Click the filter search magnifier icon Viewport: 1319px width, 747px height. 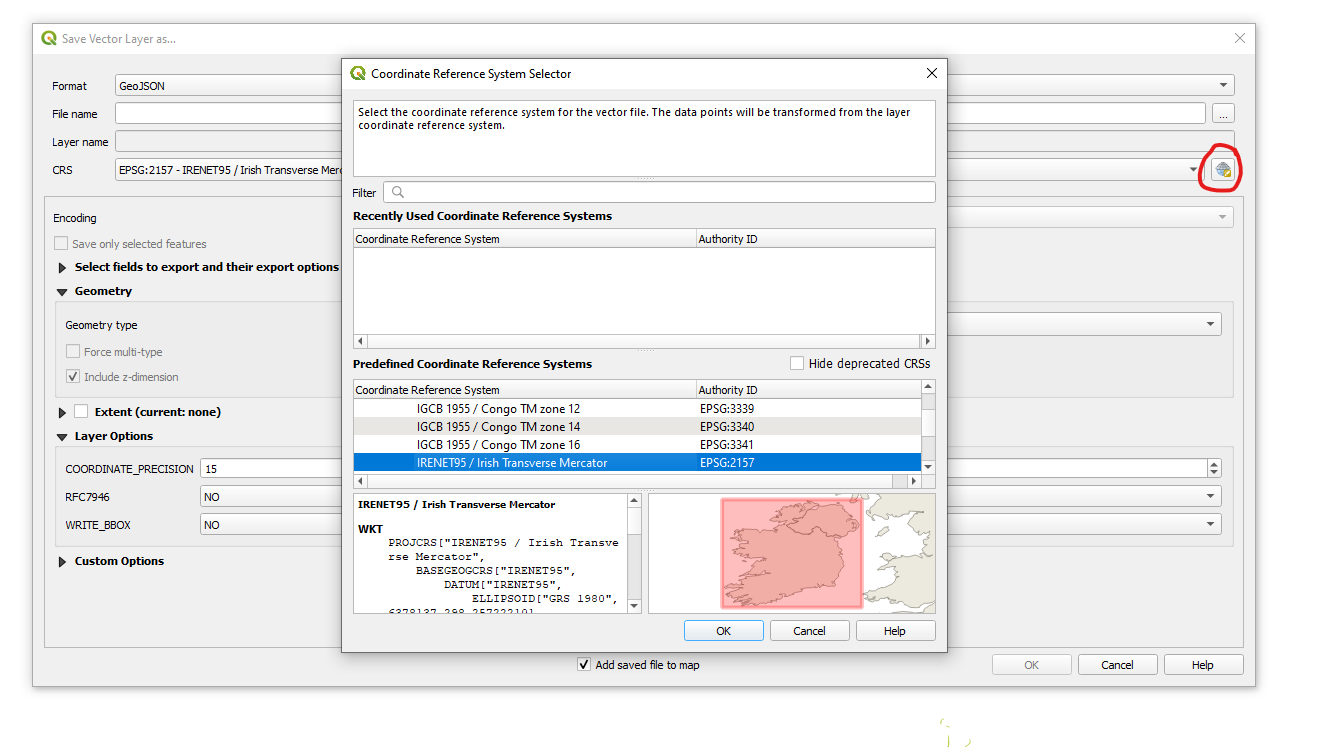click(398, 193)
